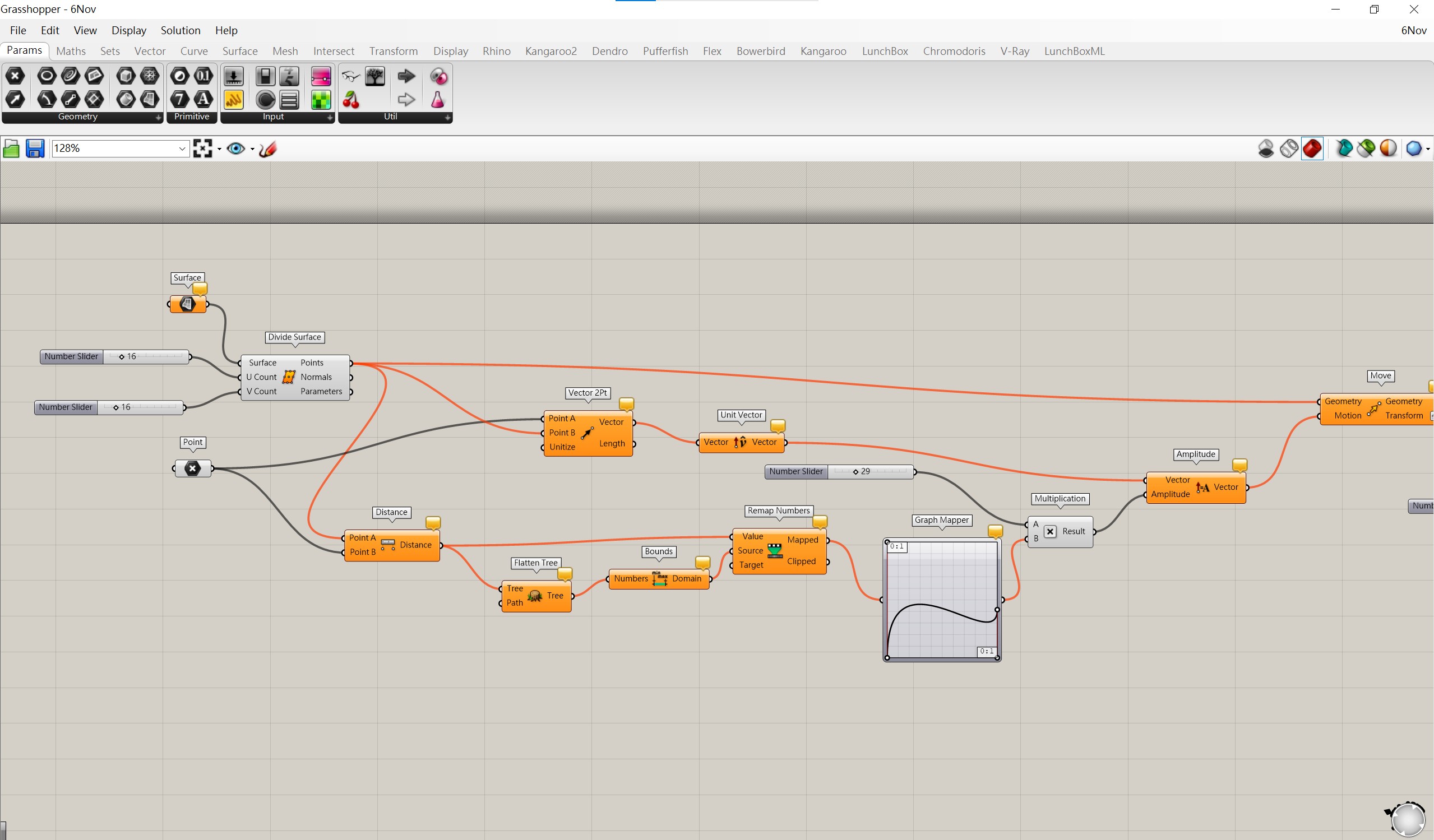The height and width of the screenshot is (840, 1434).
Task: Click the V Count slider grip showing 16
Action: (116, 407)
